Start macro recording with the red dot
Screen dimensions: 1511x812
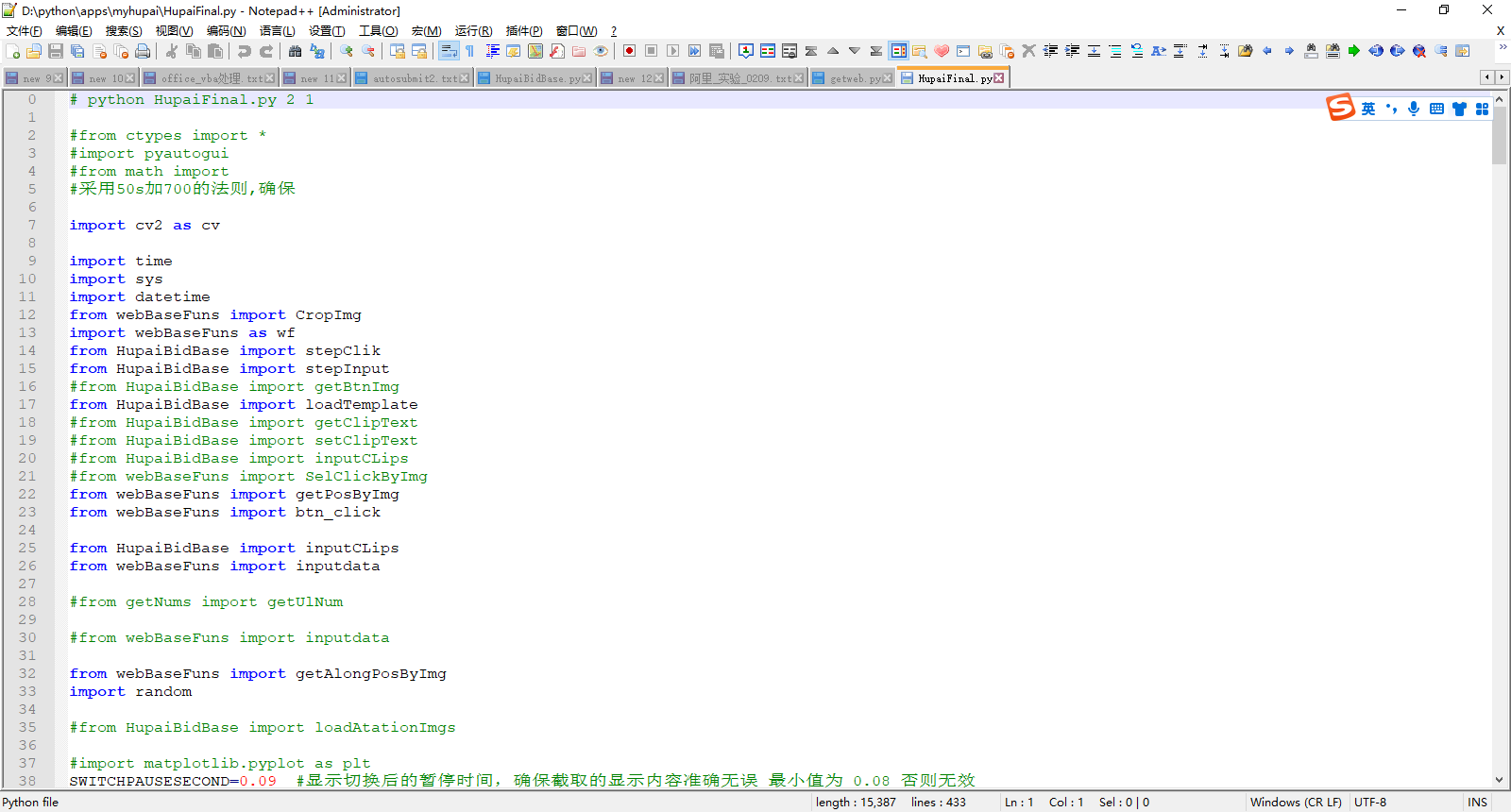pyautogui.click(x=630, y=51)
